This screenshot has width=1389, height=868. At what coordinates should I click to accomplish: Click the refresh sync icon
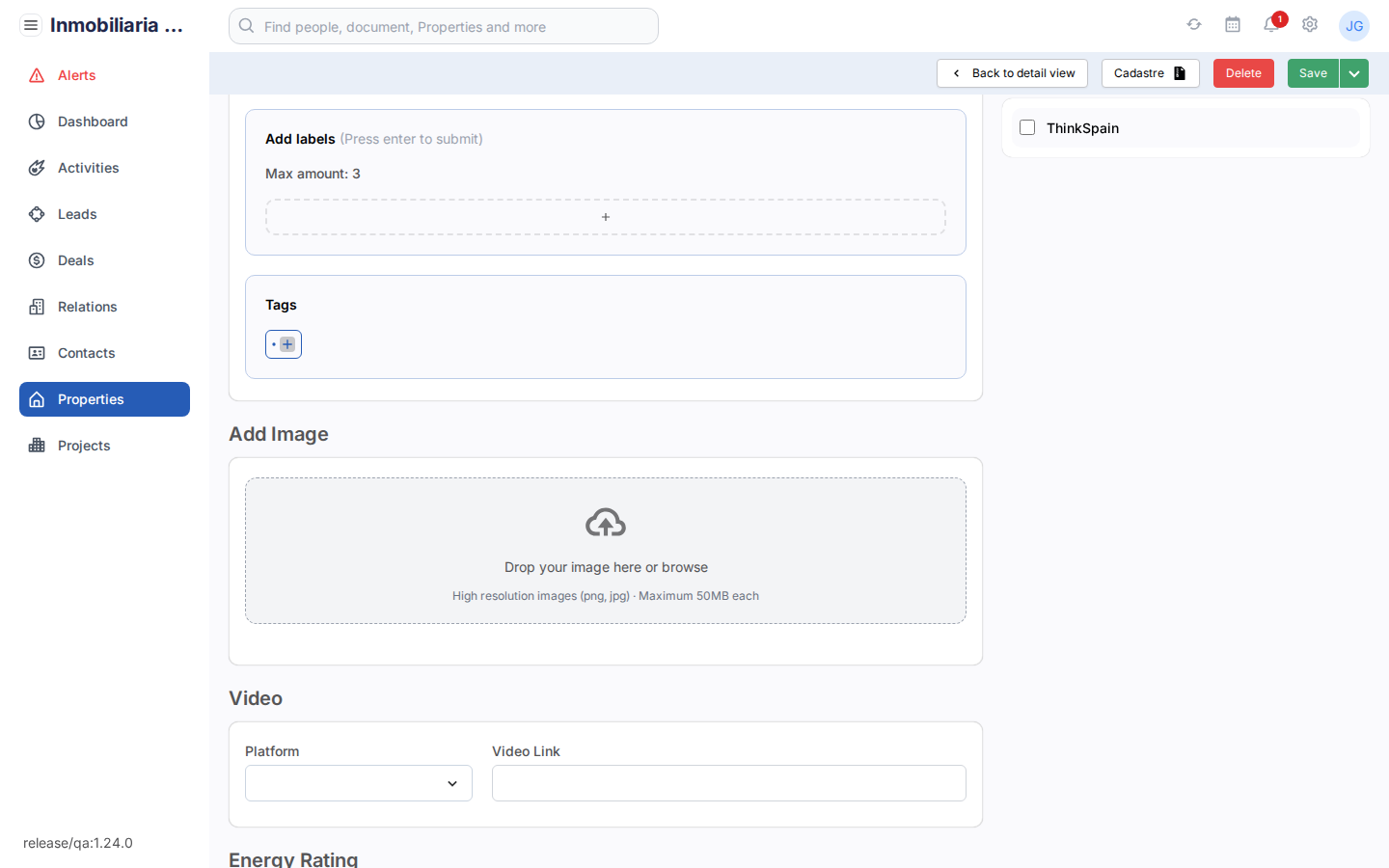tap(1194, 25)
